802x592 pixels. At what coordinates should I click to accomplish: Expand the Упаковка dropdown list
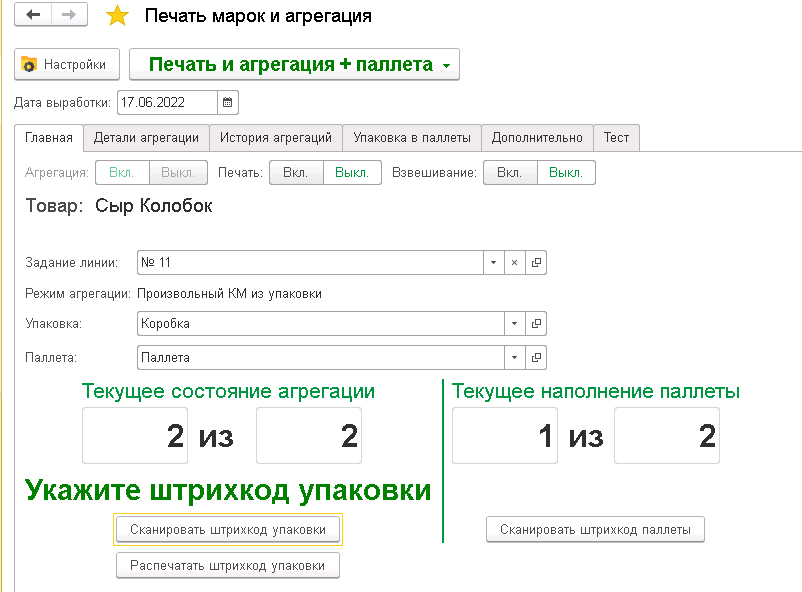click(x=515, y=323)
